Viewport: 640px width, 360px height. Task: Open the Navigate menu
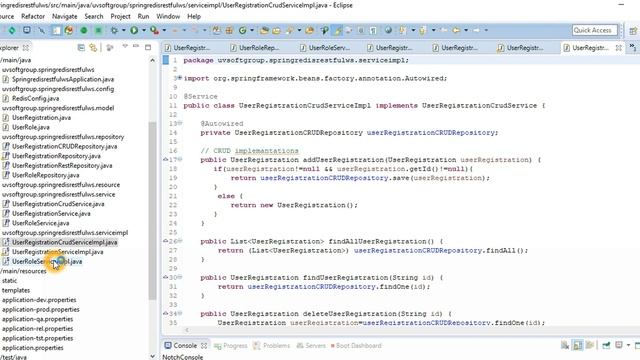(64, 16)
